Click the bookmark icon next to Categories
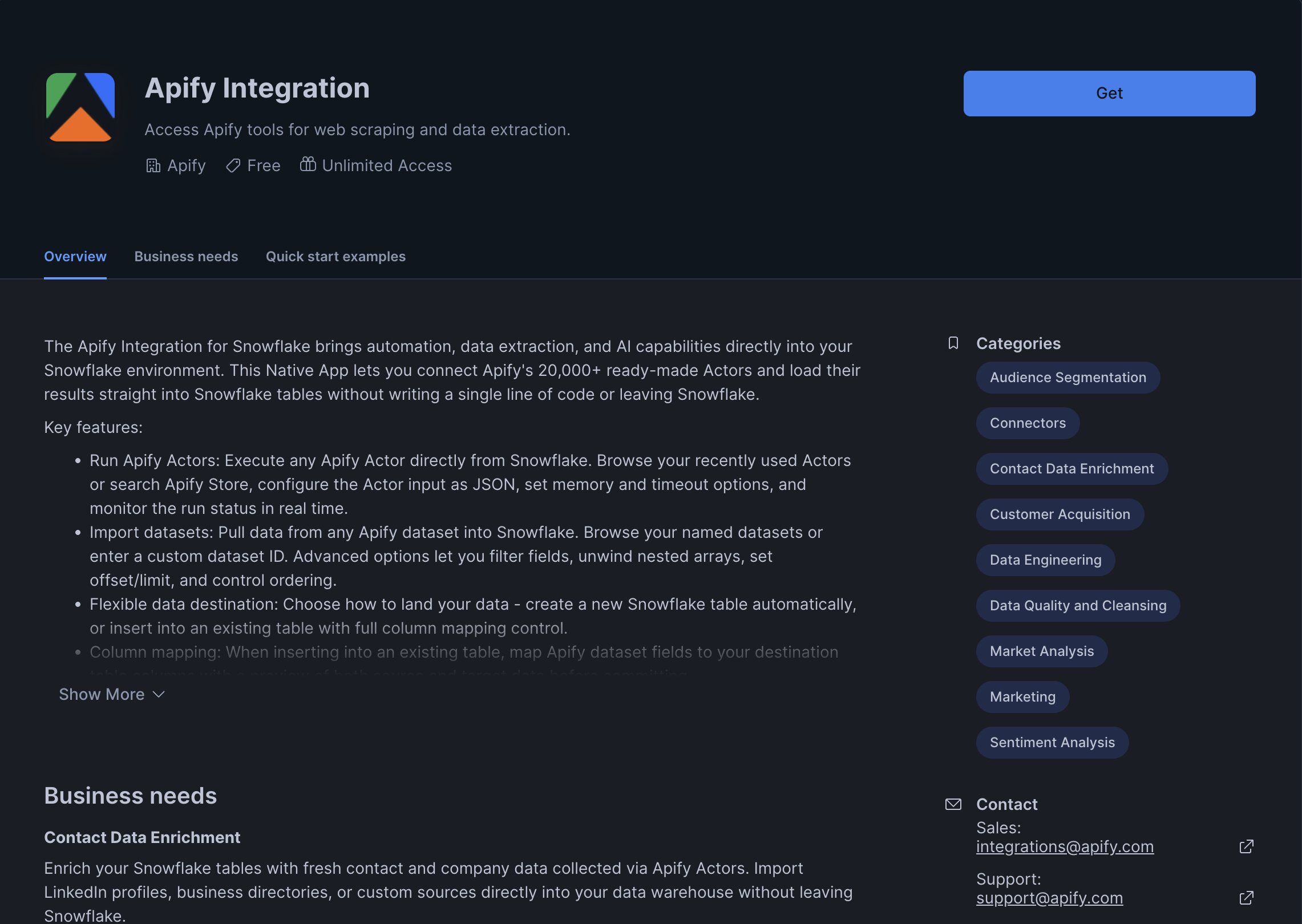This screenshot has height=924, width=1302. pos(953,343)
